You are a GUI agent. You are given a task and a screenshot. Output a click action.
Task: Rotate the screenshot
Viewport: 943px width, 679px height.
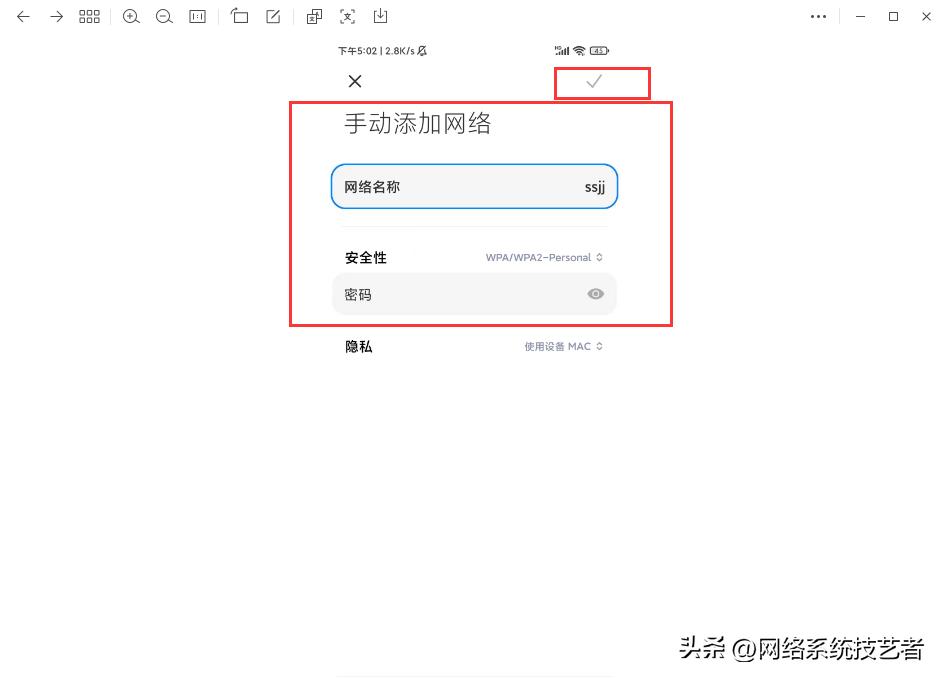[239, 16]
